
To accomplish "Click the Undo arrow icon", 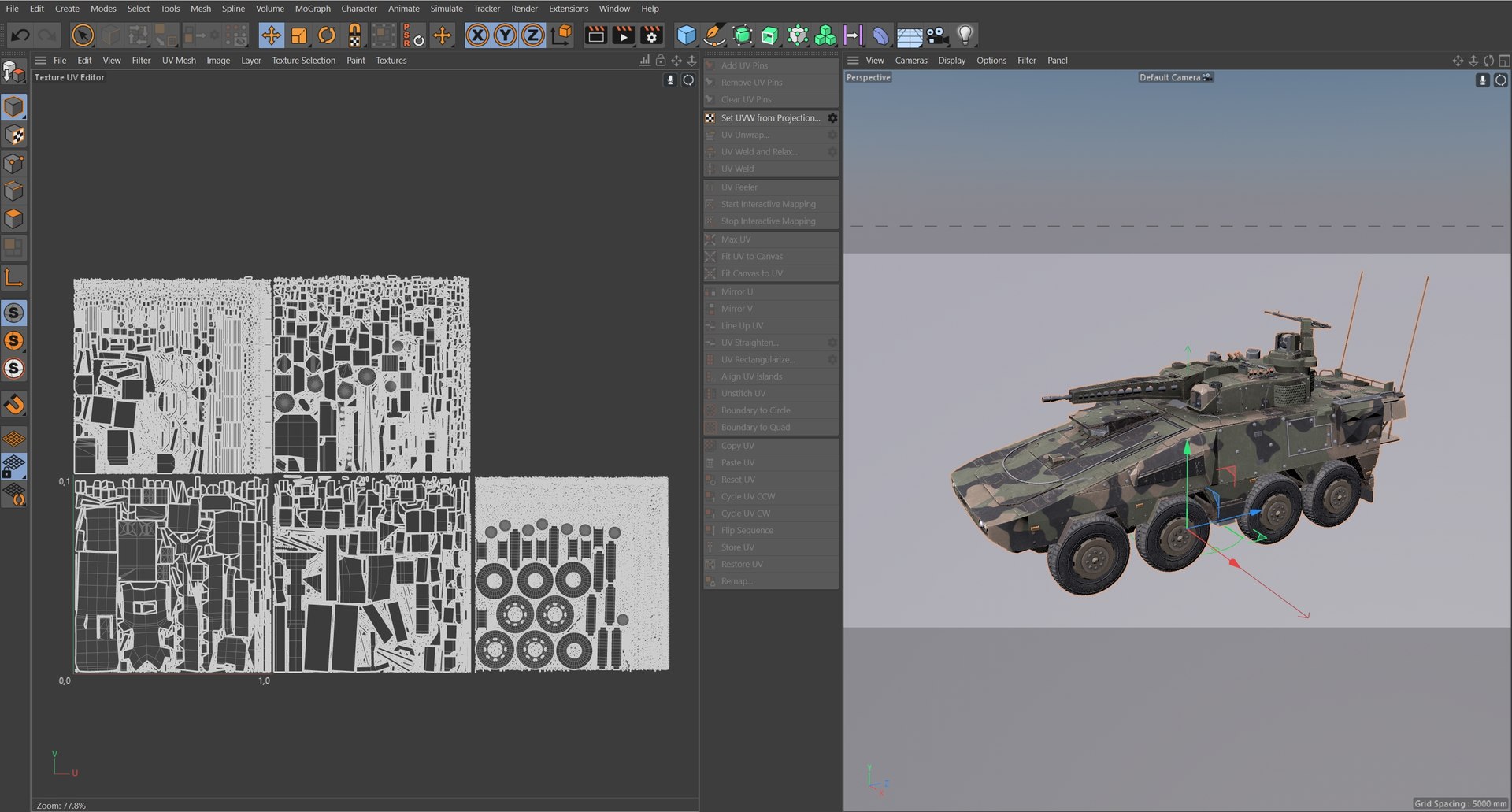I will click(20, 35).
